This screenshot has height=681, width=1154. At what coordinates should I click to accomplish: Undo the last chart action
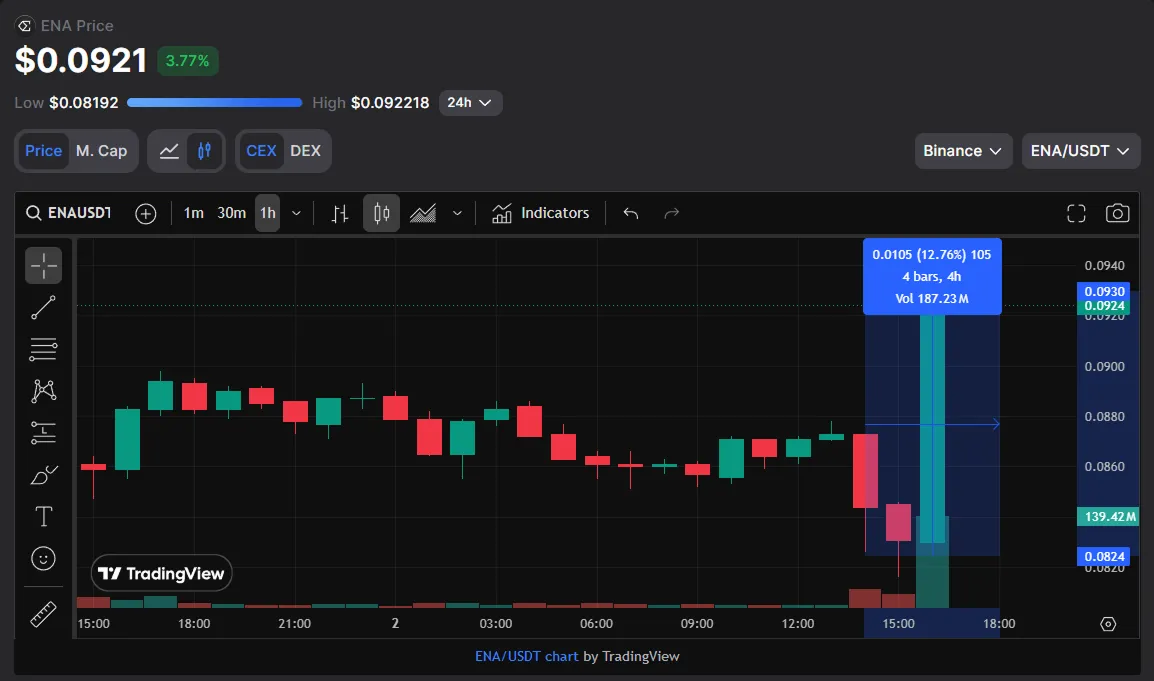point(631,214)
